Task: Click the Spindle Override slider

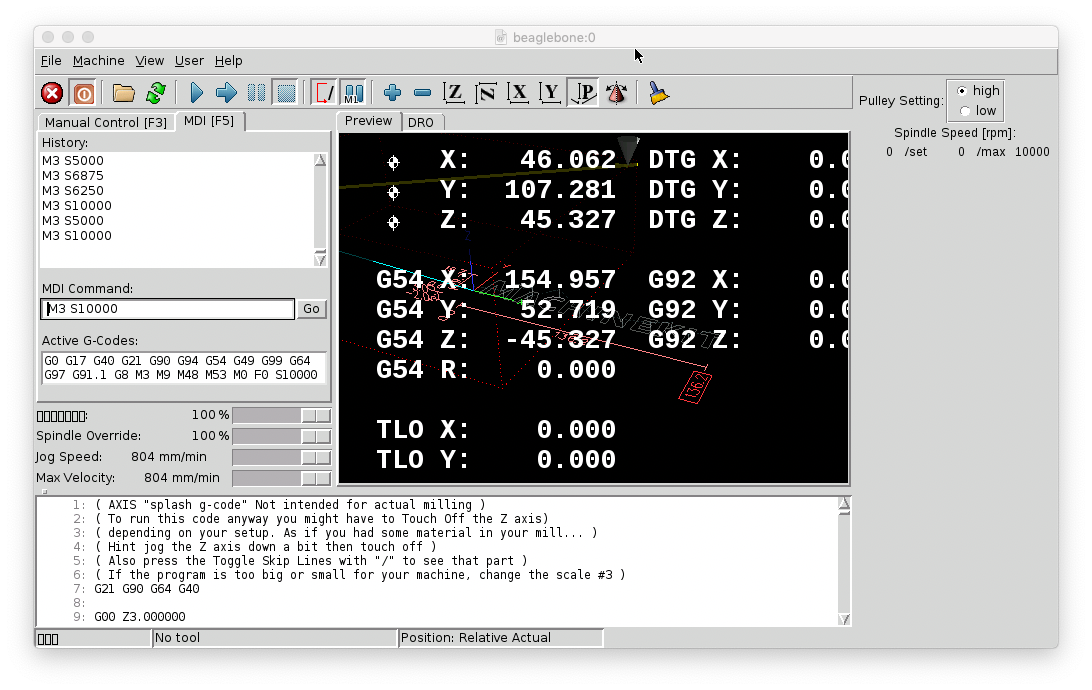Action: coord(281,436)
